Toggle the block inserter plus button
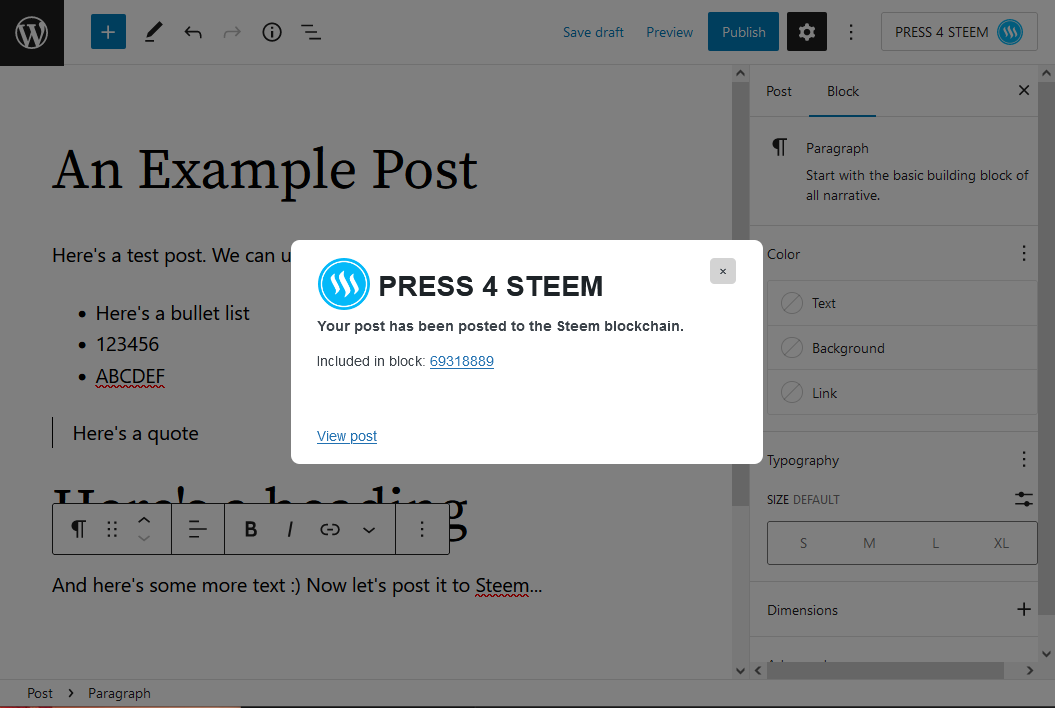Viewport: 1055px width, 708px height. coord(108,32)
